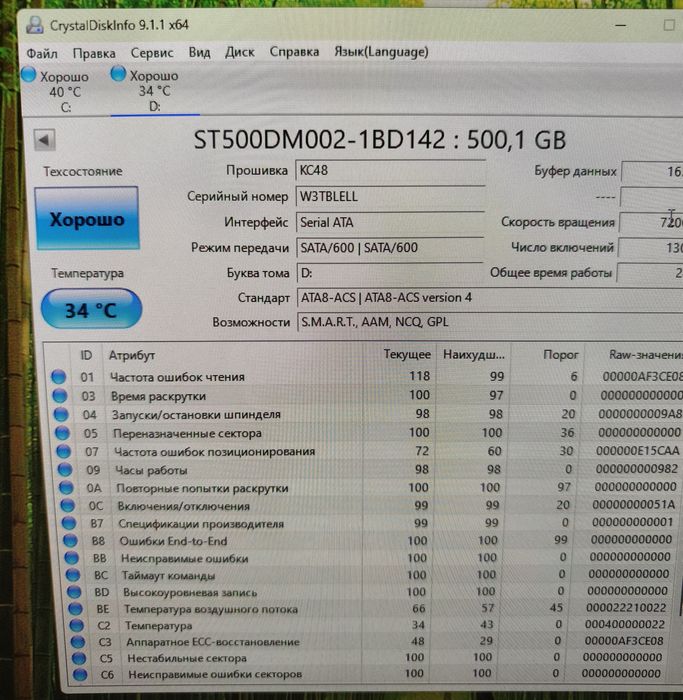Viewport: 683px width, 700px height.
Task: Open the Правка menu
Action: pyautogui.click(x=94, y=53)
